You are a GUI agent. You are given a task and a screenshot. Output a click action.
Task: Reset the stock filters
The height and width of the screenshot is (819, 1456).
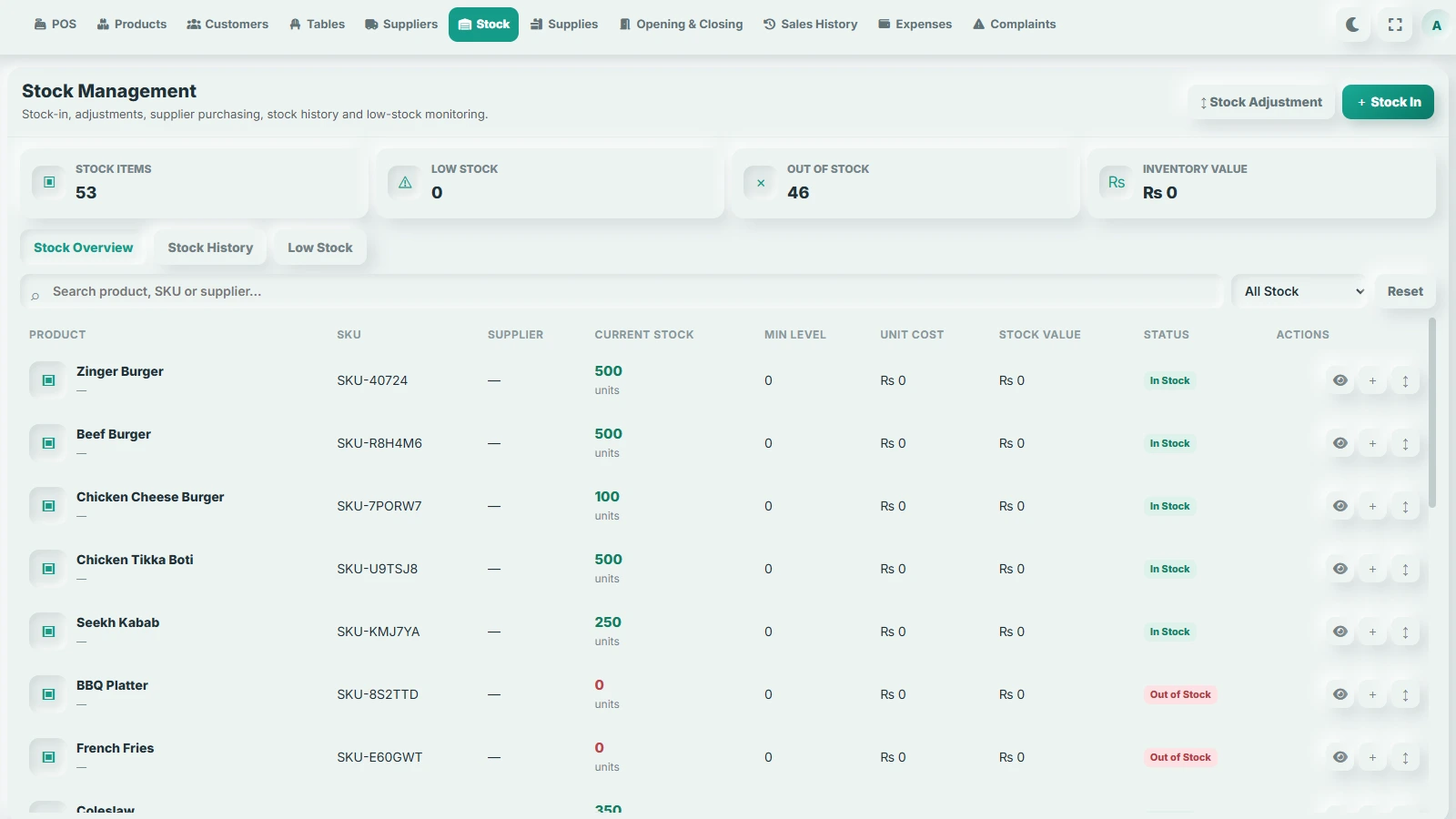pos(1405,291)
